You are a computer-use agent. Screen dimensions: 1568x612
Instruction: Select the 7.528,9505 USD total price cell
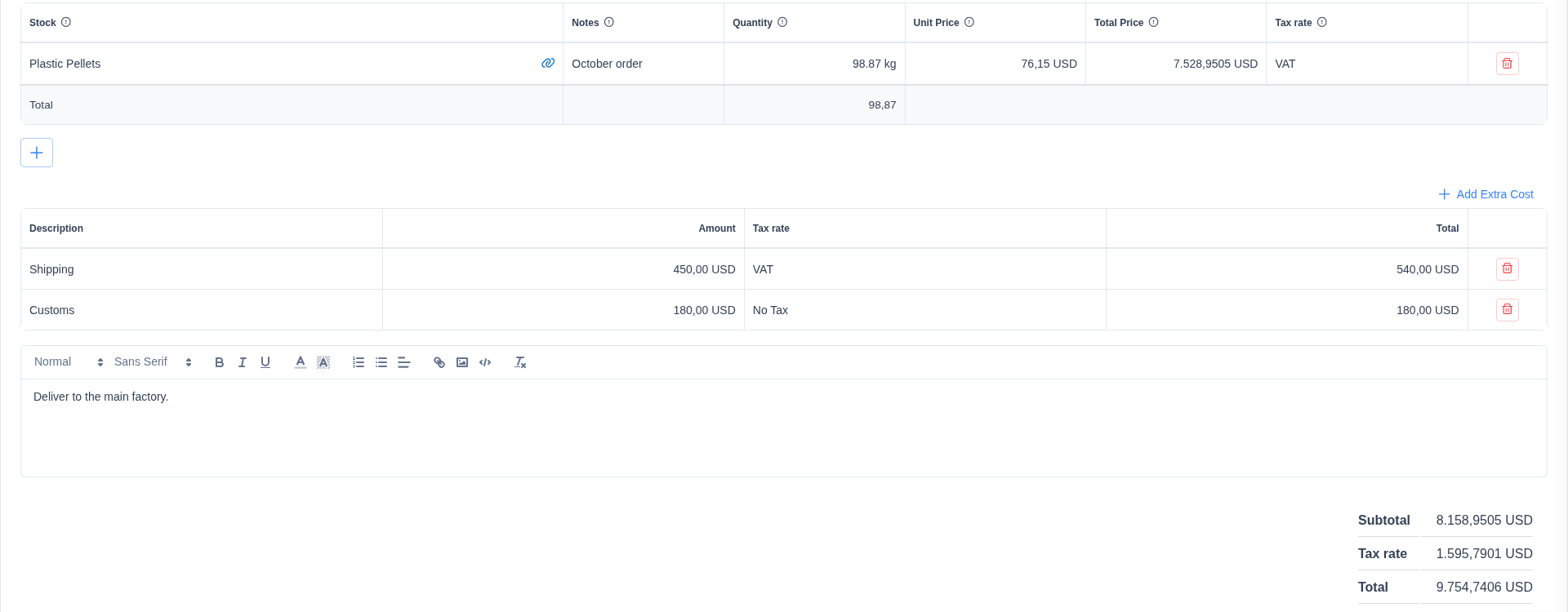coord(1176,64)
